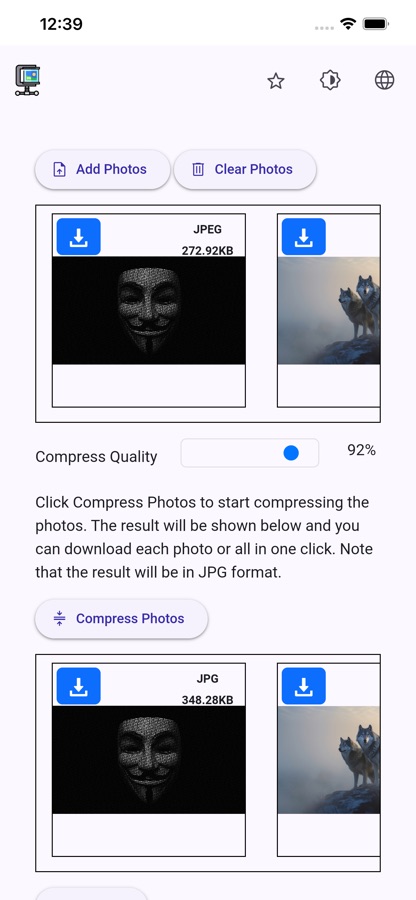Click the 272.92KB size label
The image size is (416, 900).
pos(208,251)
